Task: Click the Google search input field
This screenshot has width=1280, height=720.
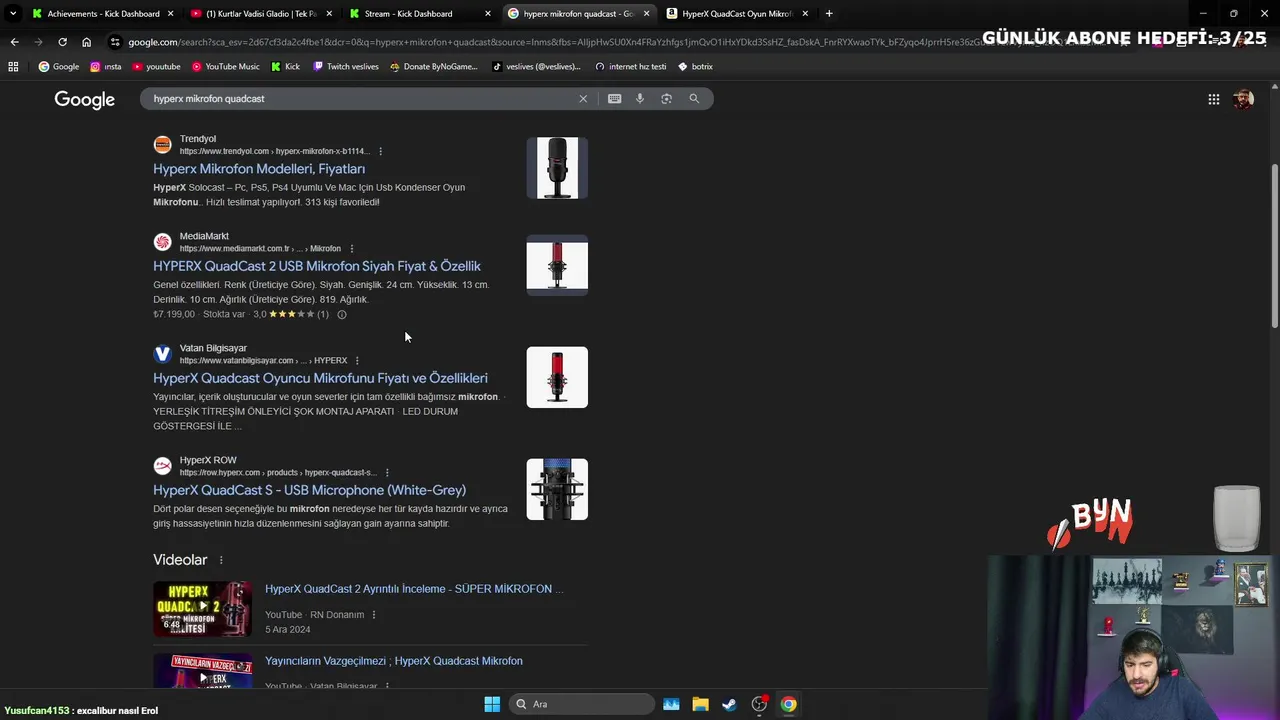Action: 360,99
